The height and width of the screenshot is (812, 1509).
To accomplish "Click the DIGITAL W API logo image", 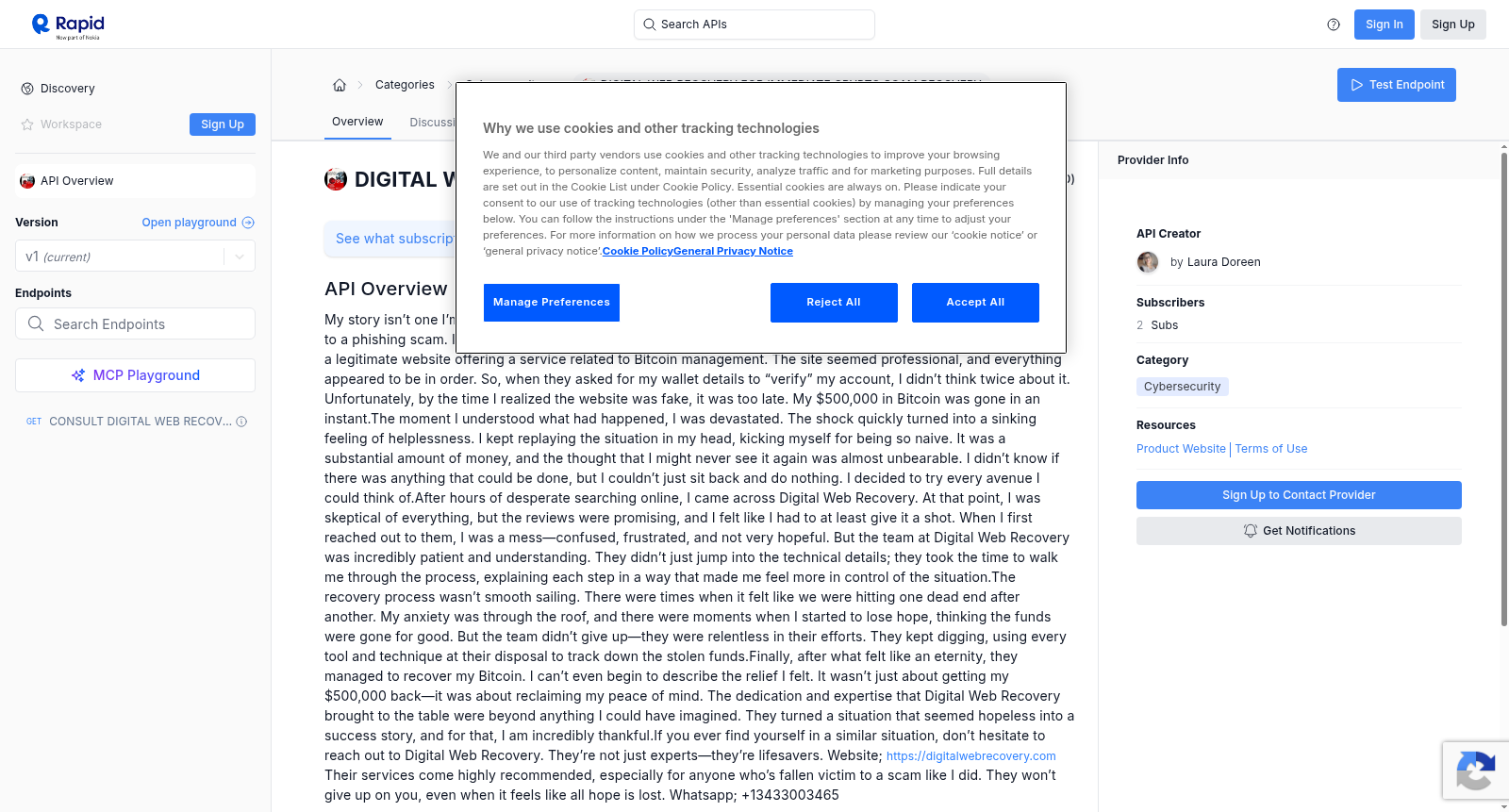I will click(336, 179).
